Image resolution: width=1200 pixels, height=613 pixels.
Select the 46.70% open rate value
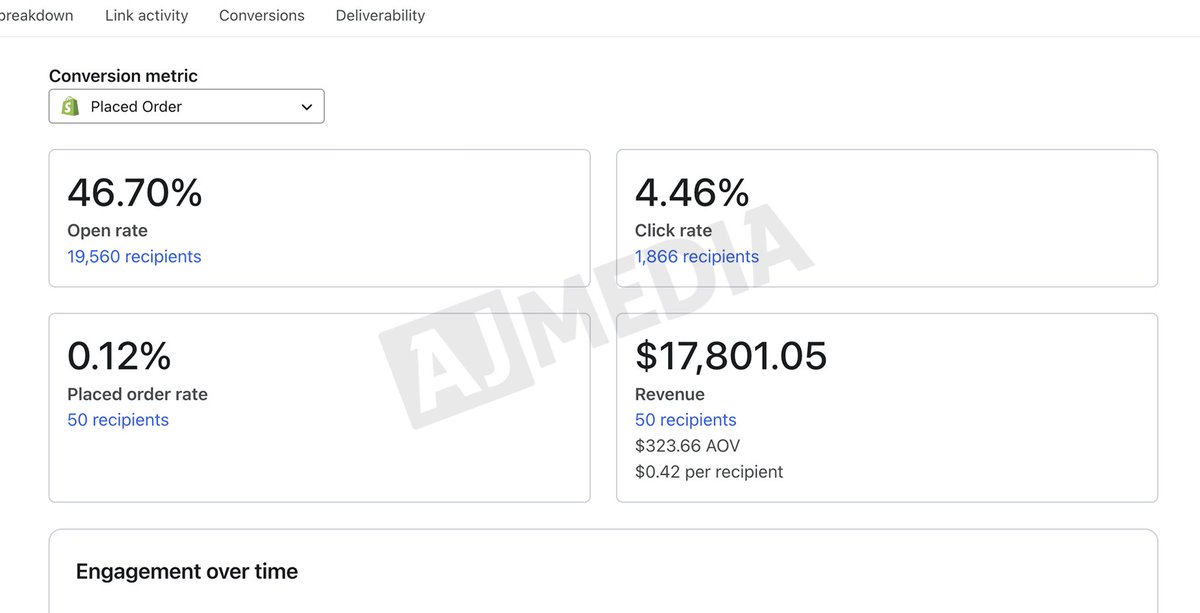[x=135, y=193]
